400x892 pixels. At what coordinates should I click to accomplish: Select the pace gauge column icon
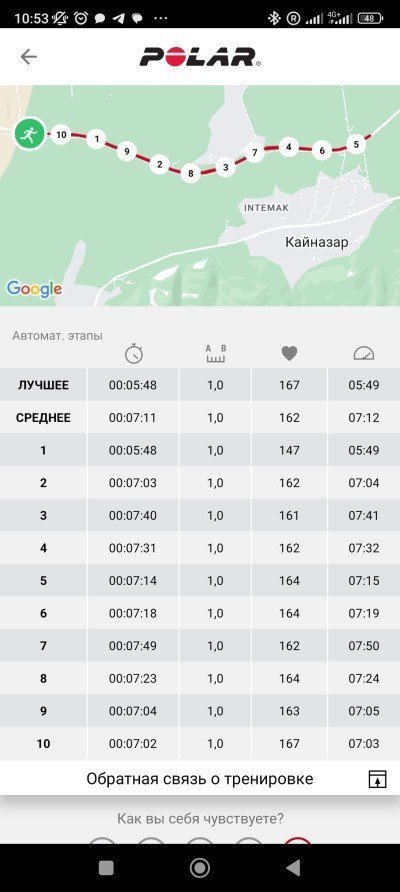(364, 354)
